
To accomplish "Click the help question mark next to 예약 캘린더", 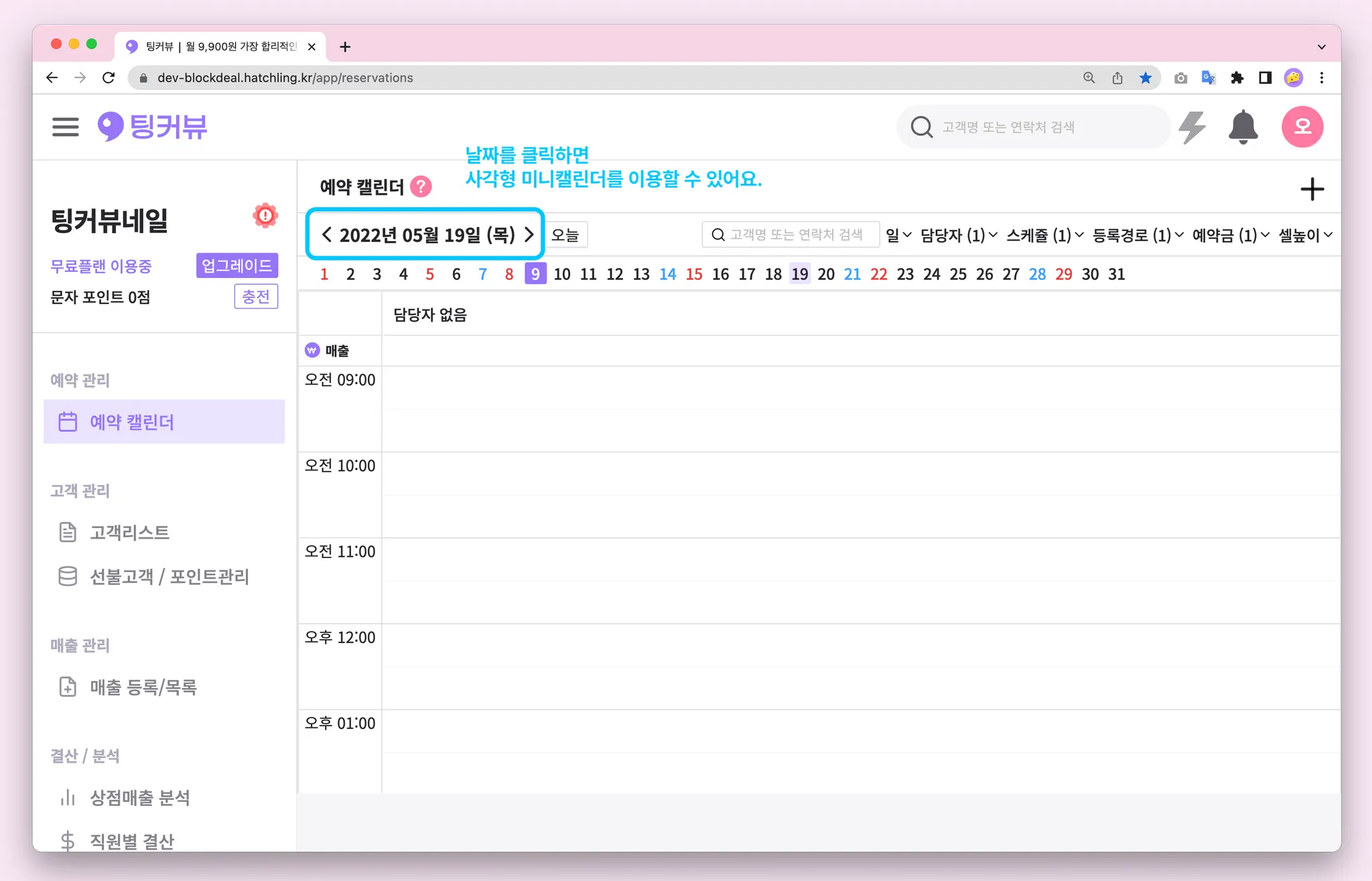I will coord(421,186).
